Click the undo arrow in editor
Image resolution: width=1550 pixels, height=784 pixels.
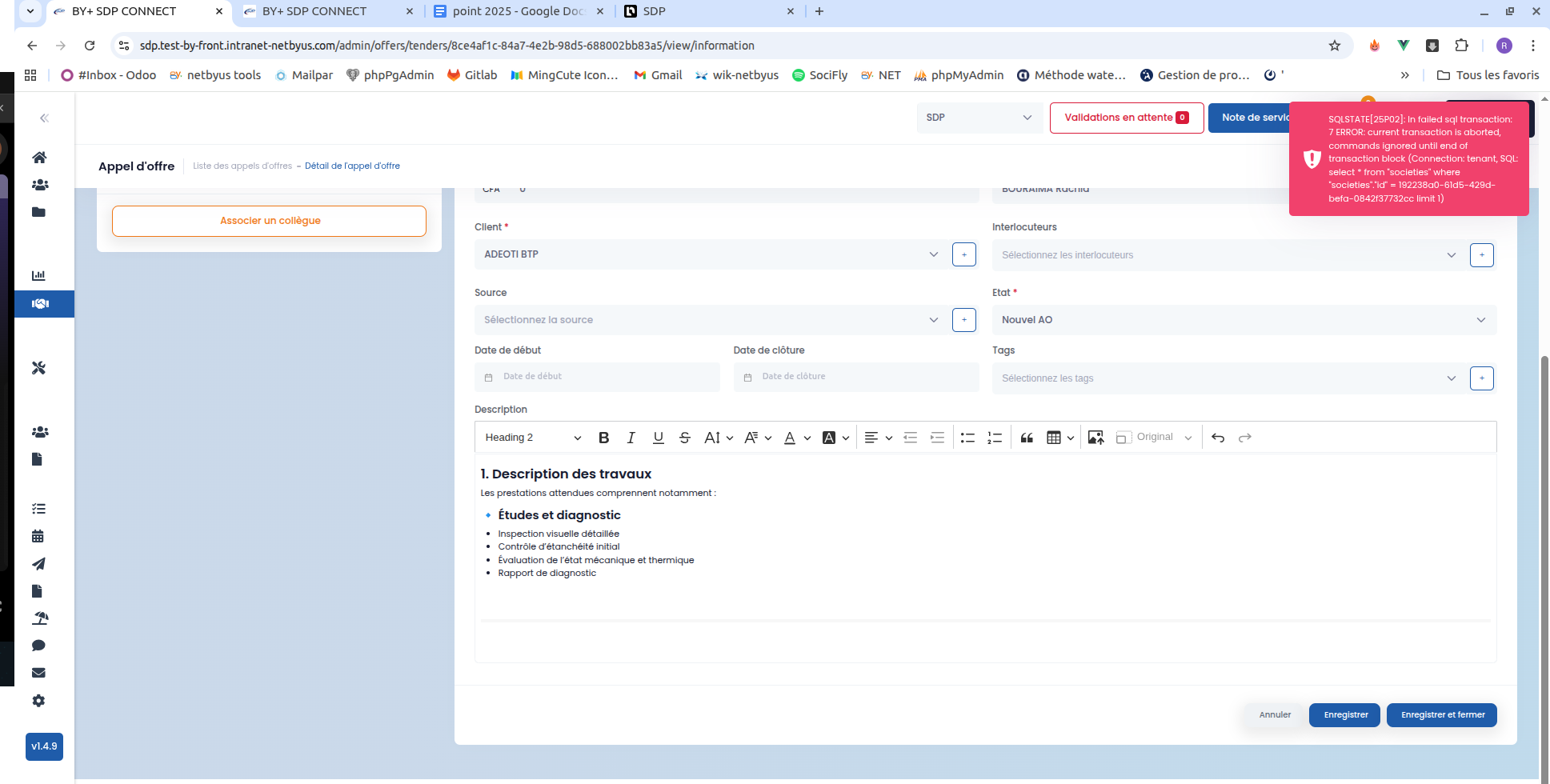point(1218,438)
